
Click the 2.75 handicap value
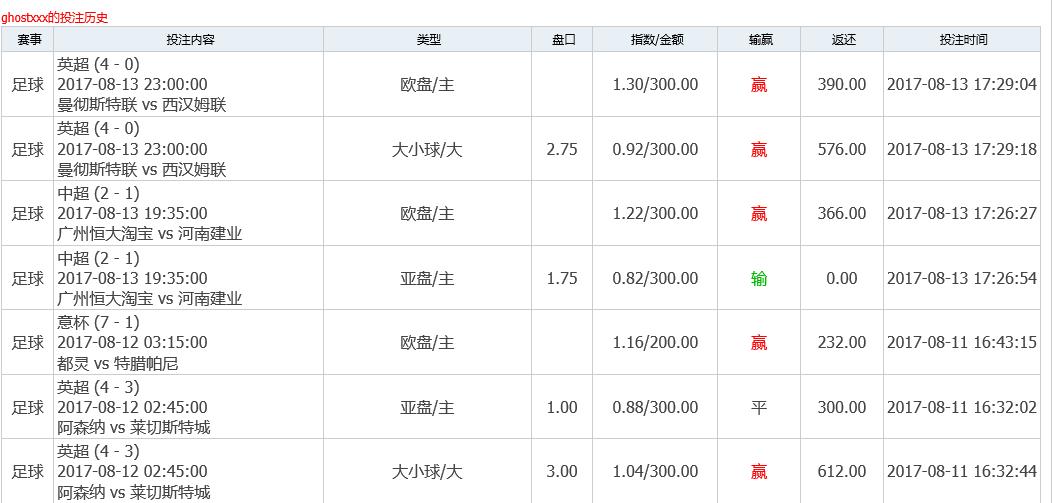(x=562, y=150)
